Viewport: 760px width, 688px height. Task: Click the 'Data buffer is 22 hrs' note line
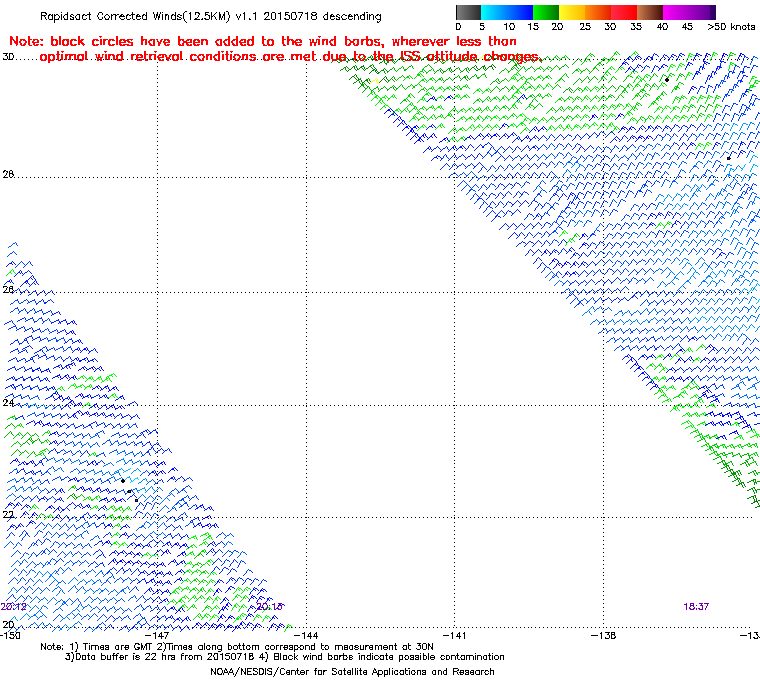pos(285,657)
